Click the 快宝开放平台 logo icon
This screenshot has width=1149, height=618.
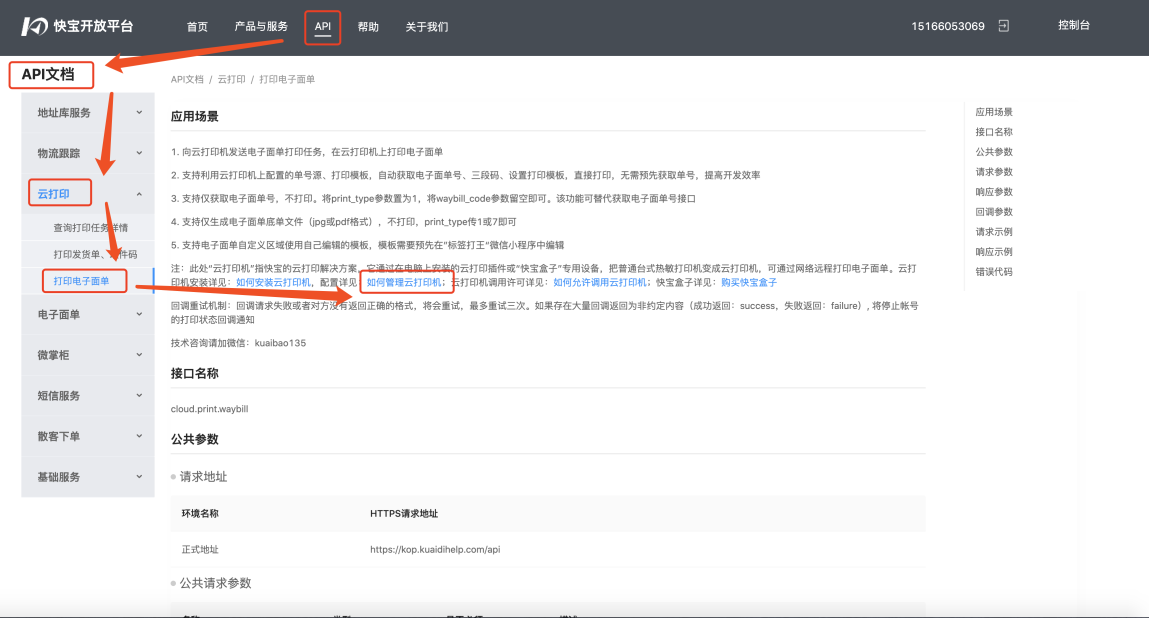[35, 26]
